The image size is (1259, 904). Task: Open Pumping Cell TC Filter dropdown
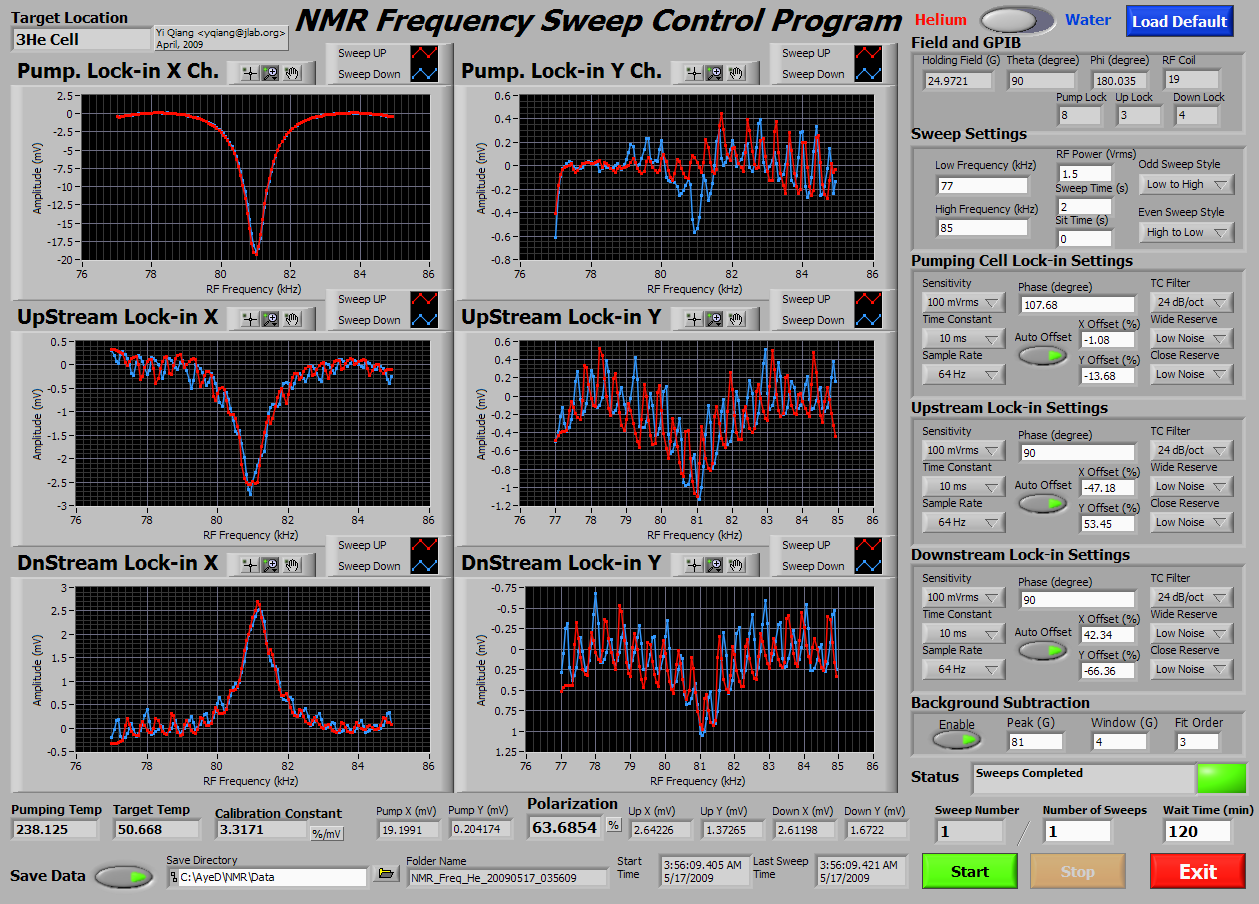coord(1192,302)
